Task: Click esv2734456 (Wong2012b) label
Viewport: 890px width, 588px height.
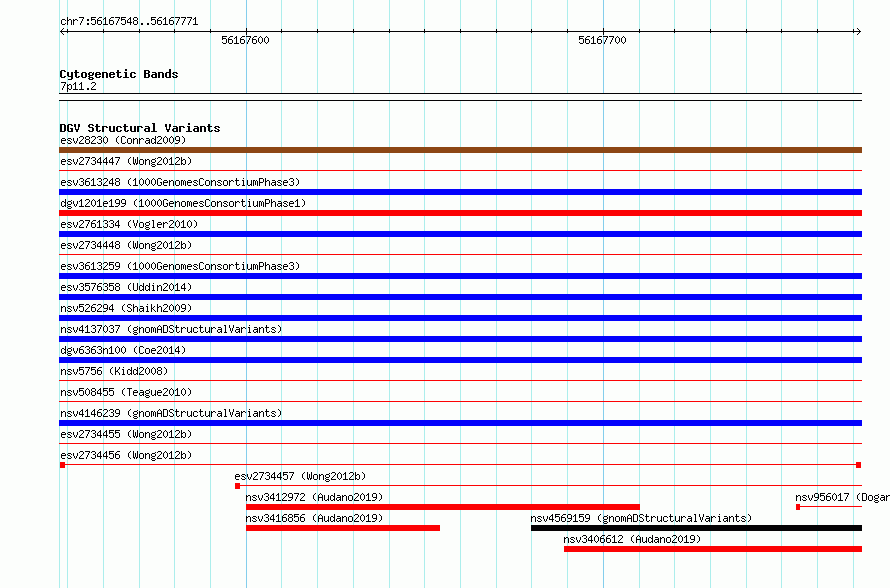Action: pos(126,455)
